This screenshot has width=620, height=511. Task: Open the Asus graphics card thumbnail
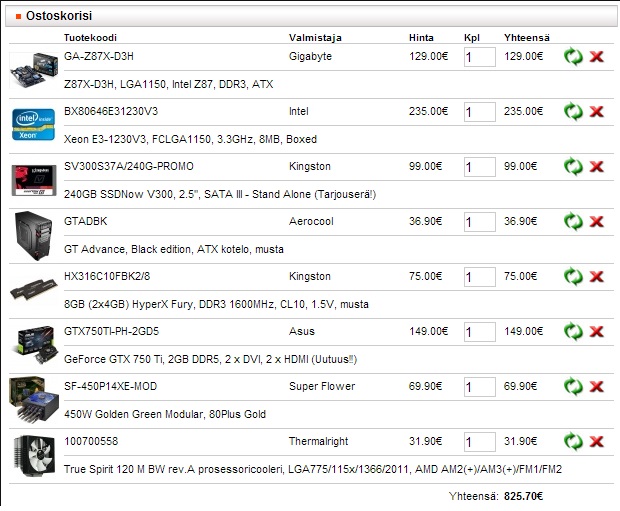coord(36,345)
